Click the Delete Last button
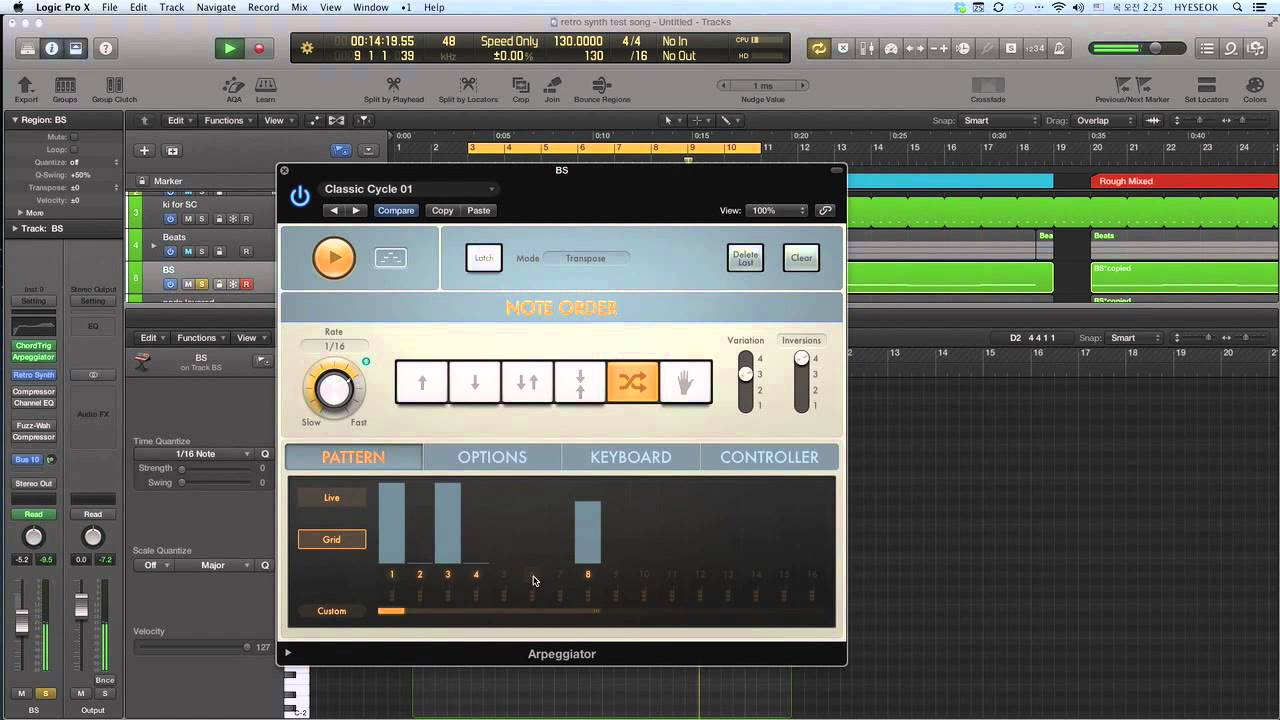 pos(745,258)
